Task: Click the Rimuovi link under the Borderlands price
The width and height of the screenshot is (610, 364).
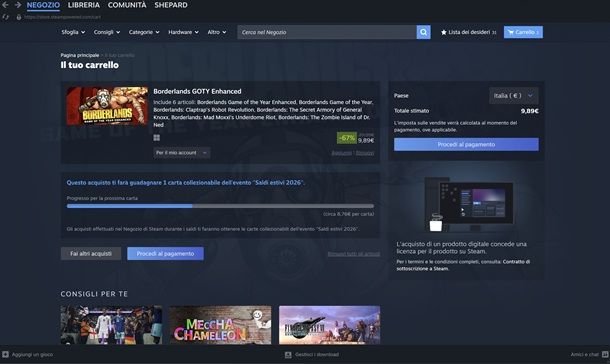Action: [x=365, y=153]
